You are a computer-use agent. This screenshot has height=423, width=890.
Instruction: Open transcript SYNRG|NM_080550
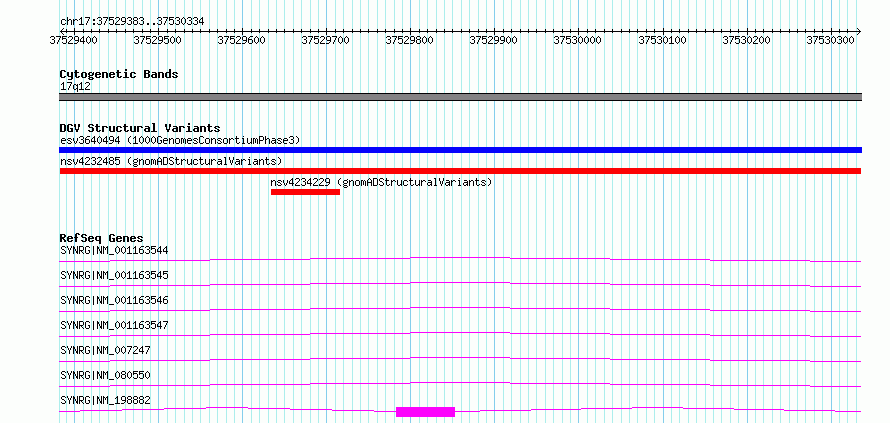pyautogui.click(x=106, y=375)
